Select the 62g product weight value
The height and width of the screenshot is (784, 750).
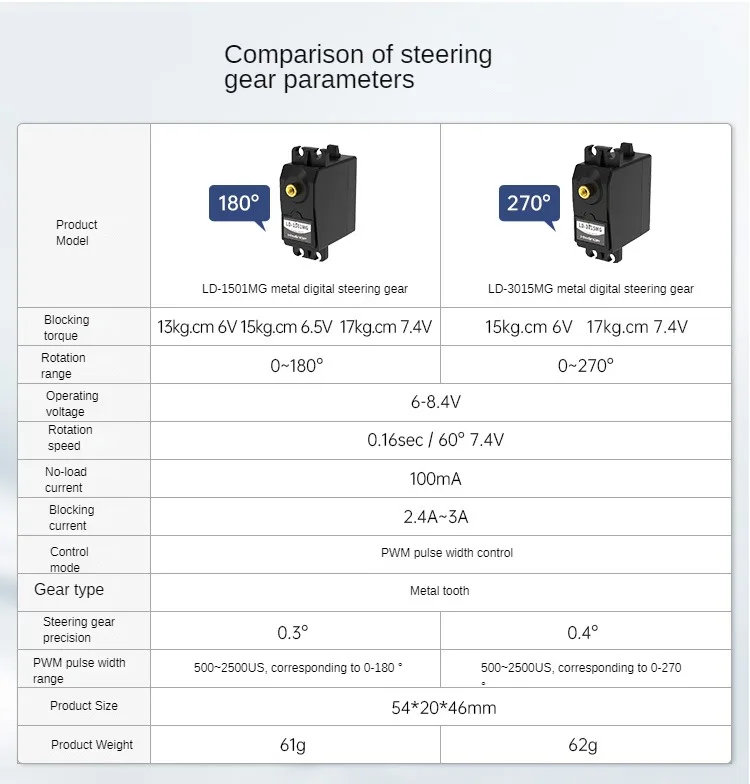[584, 745]
